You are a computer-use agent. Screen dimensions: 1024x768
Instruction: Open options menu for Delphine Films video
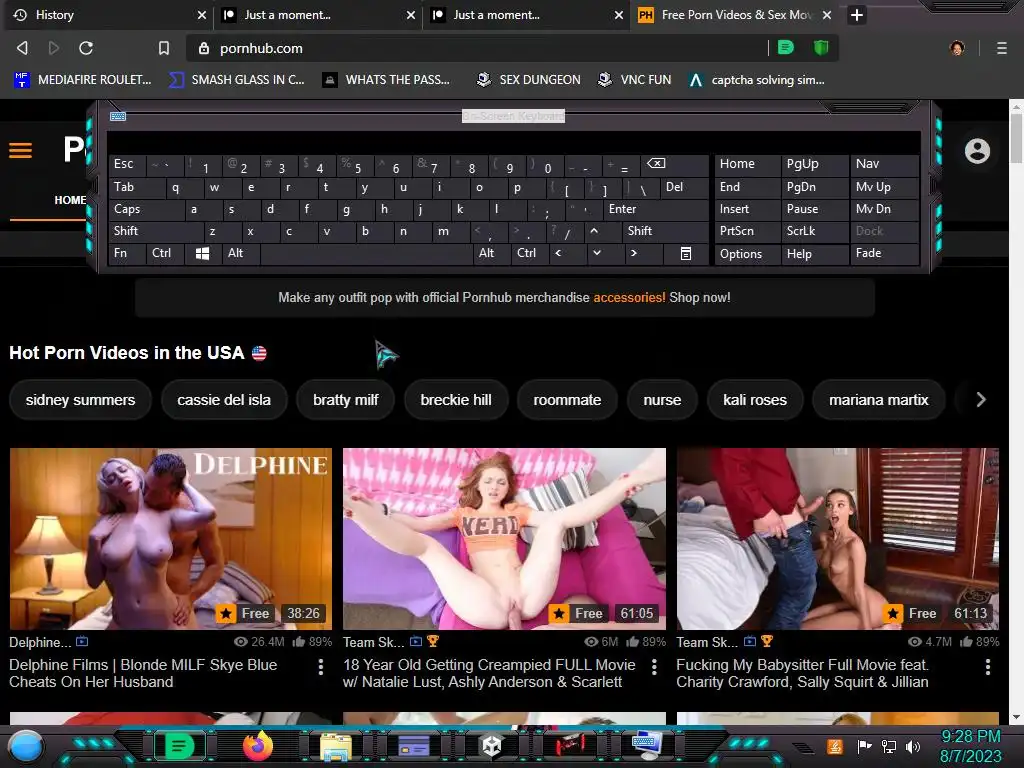point(321,667)
